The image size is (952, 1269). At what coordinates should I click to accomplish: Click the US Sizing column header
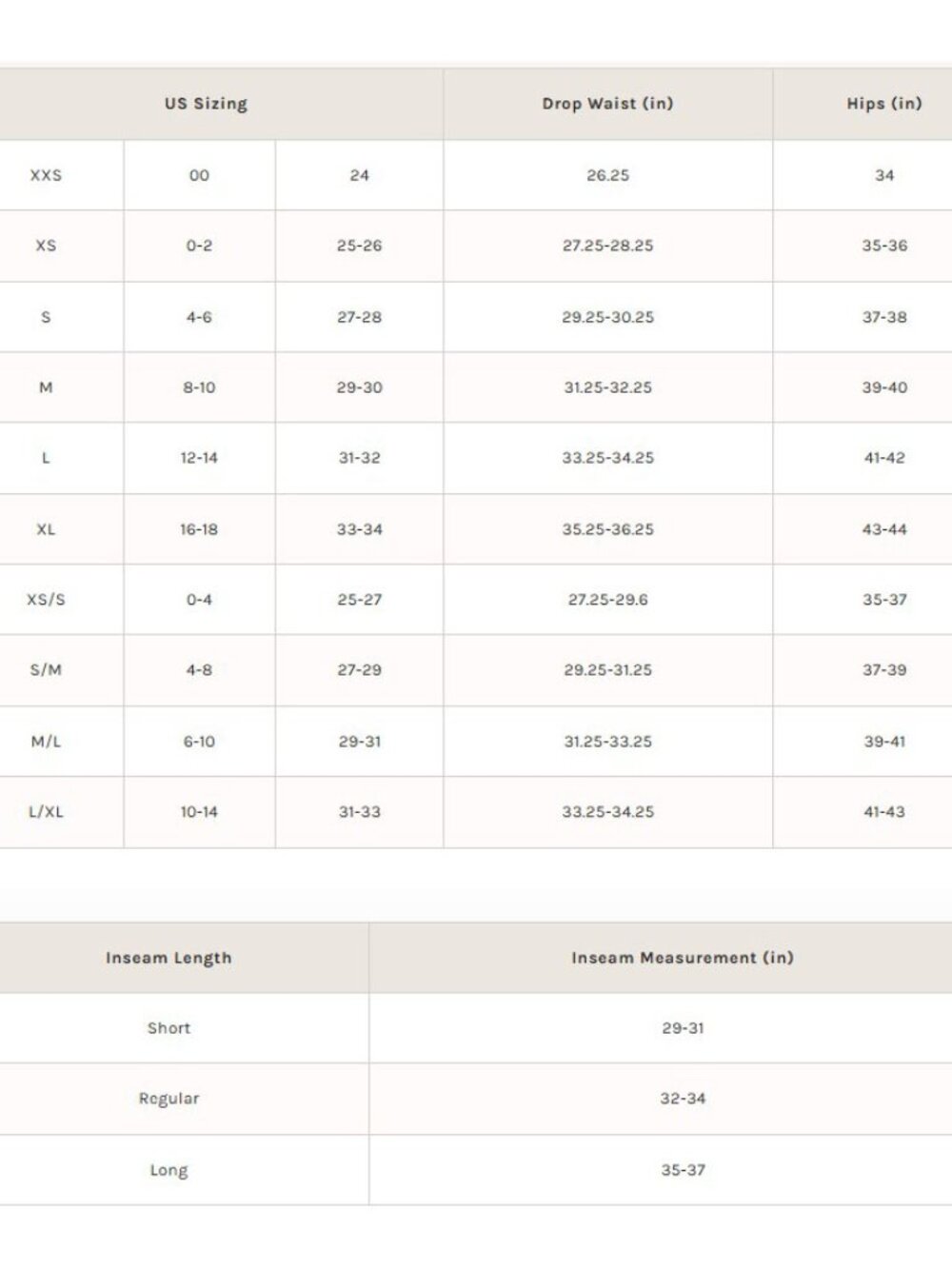(x=206, y=104)
